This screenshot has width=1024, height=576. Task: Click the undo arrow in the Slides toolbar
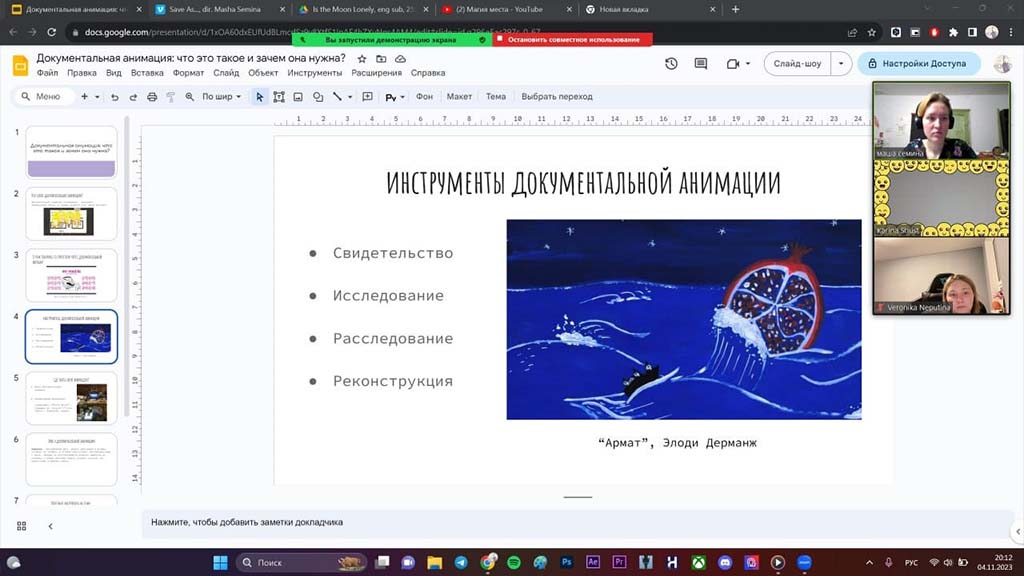(x=115, y=97)
